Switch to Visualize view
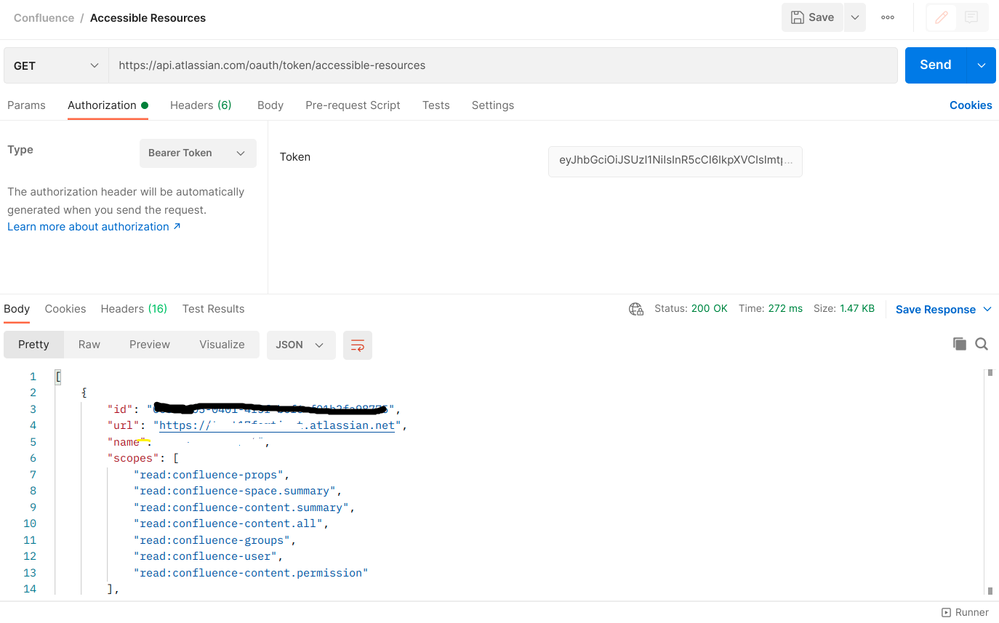 click(x=222, y=345)
